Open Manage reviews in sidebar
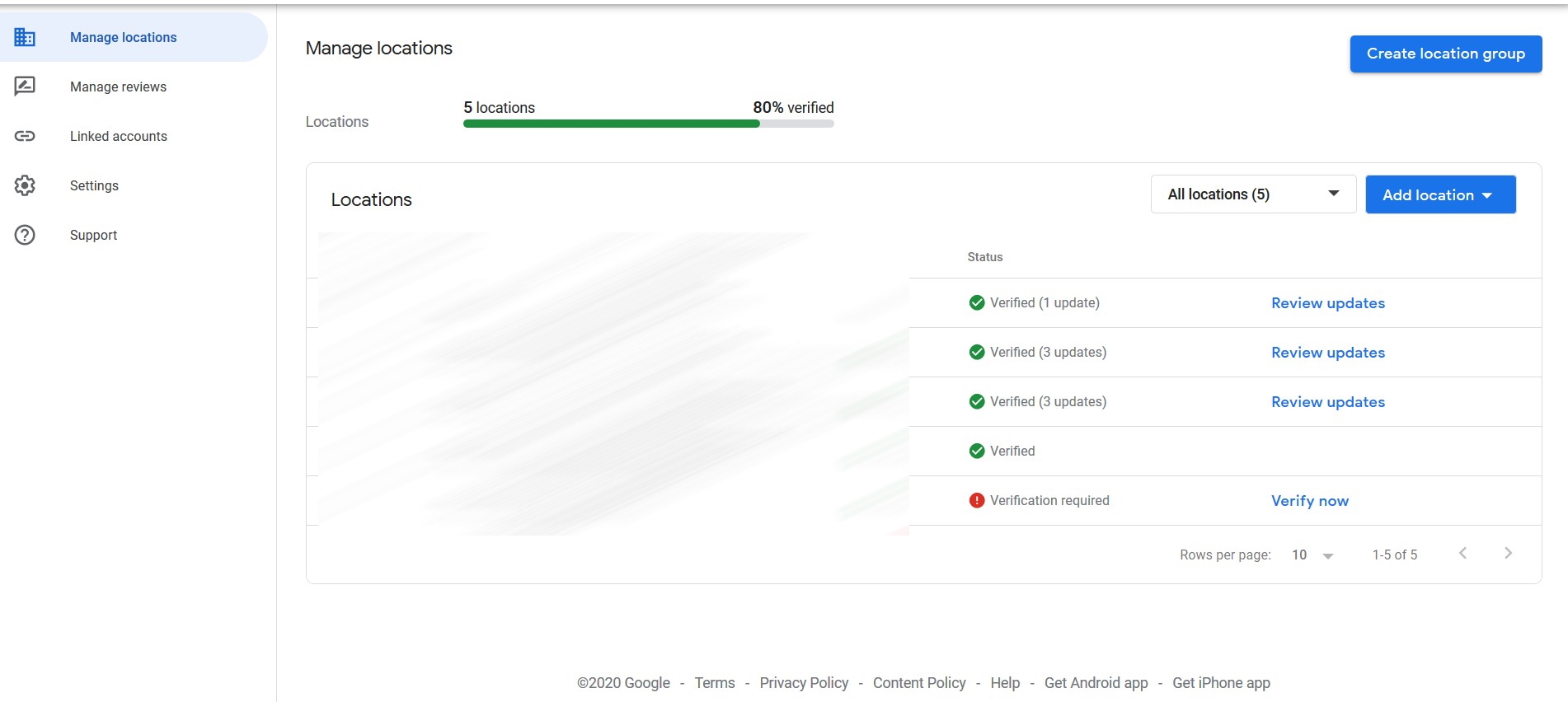 coord(118,87)
